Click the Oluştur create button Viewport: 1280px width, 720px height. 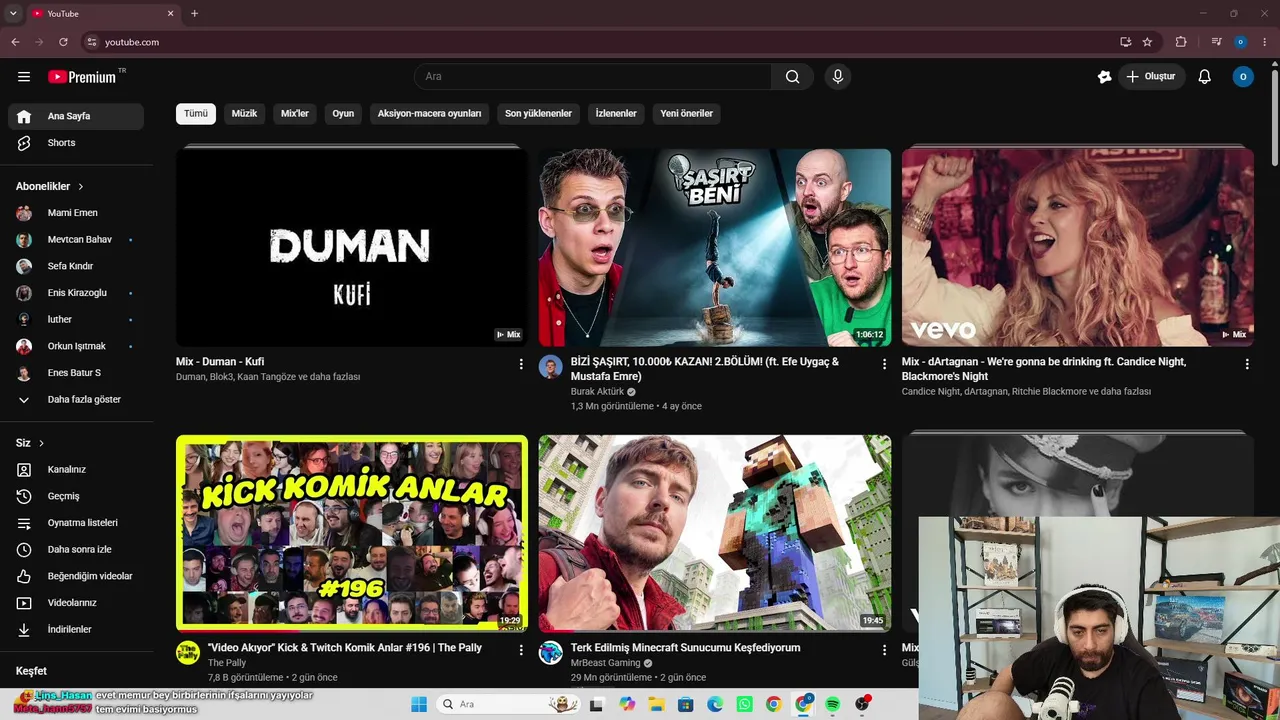1151,77
